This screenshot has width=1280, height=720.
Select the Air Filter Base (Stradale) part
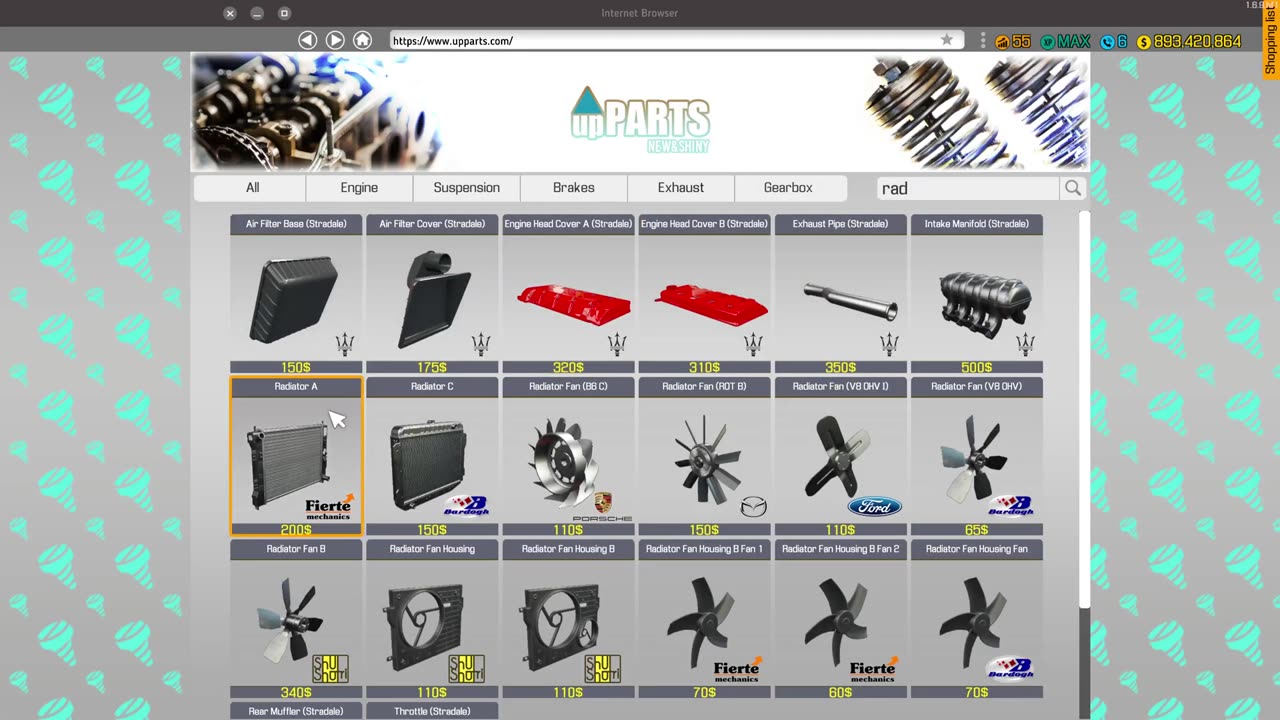[296, 294]
